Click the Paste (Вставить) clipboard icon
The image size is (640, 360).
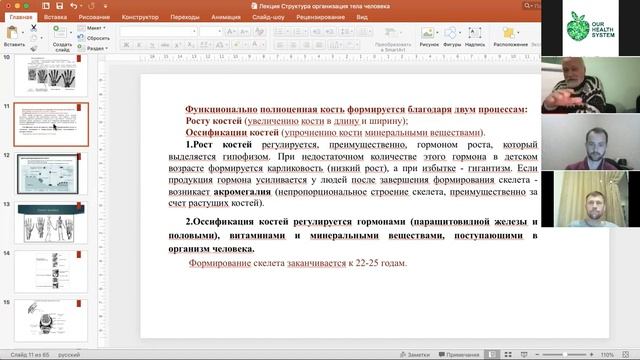coord(12,32)
